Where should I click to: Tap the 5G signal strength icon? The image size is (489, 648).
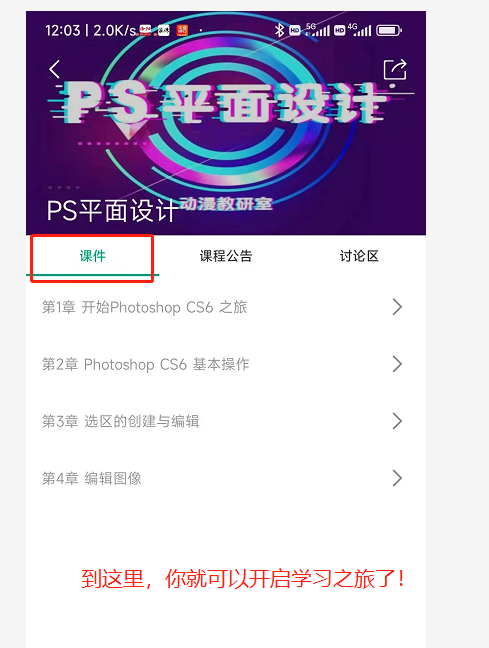click(x=317, y=30)
